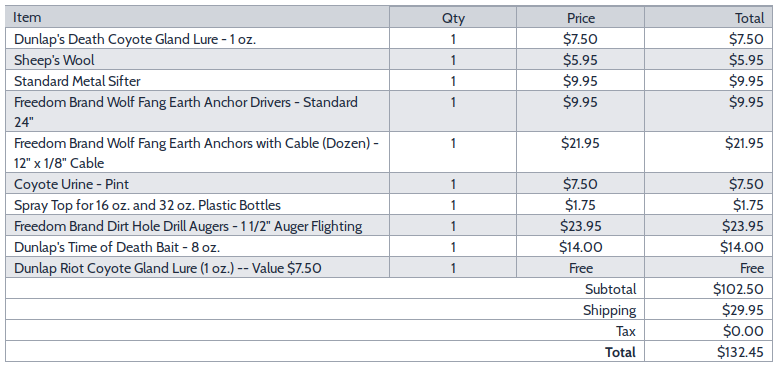
Task: Click the Standard Metal Sifter item
Action: [77, 81]
